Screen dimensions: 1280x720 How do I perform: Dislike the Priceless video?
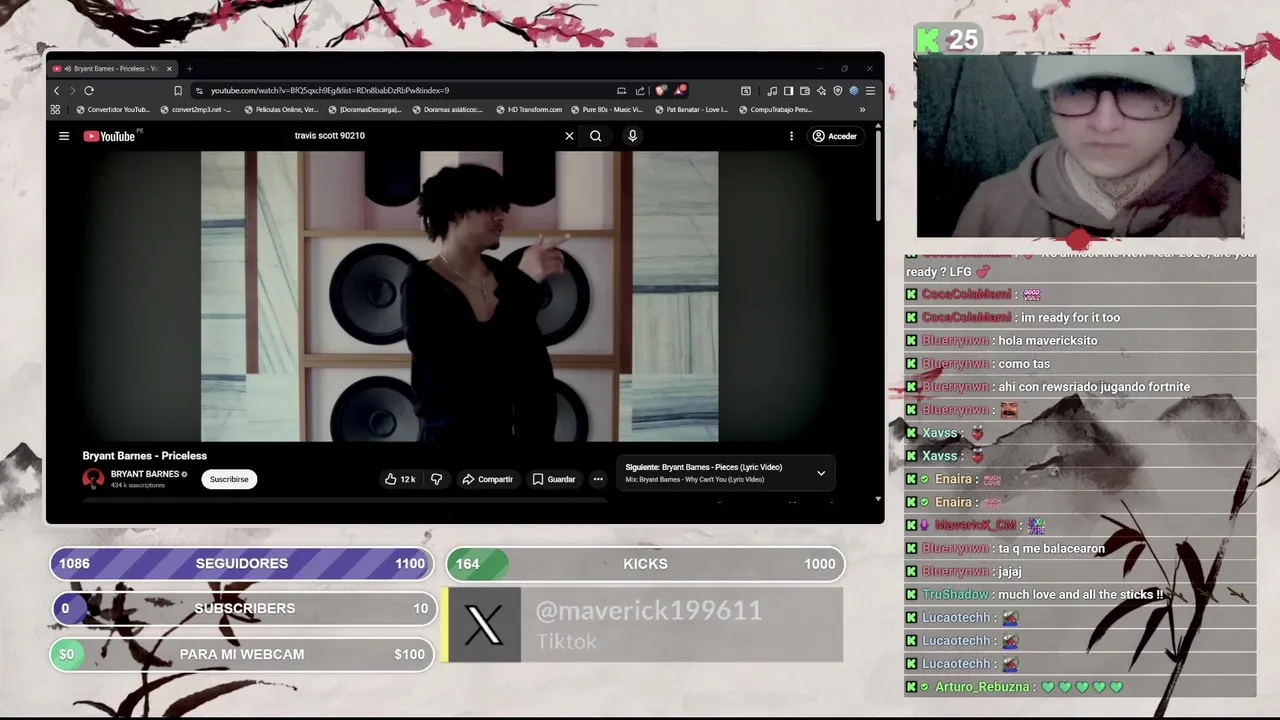[x=436, y=479]
